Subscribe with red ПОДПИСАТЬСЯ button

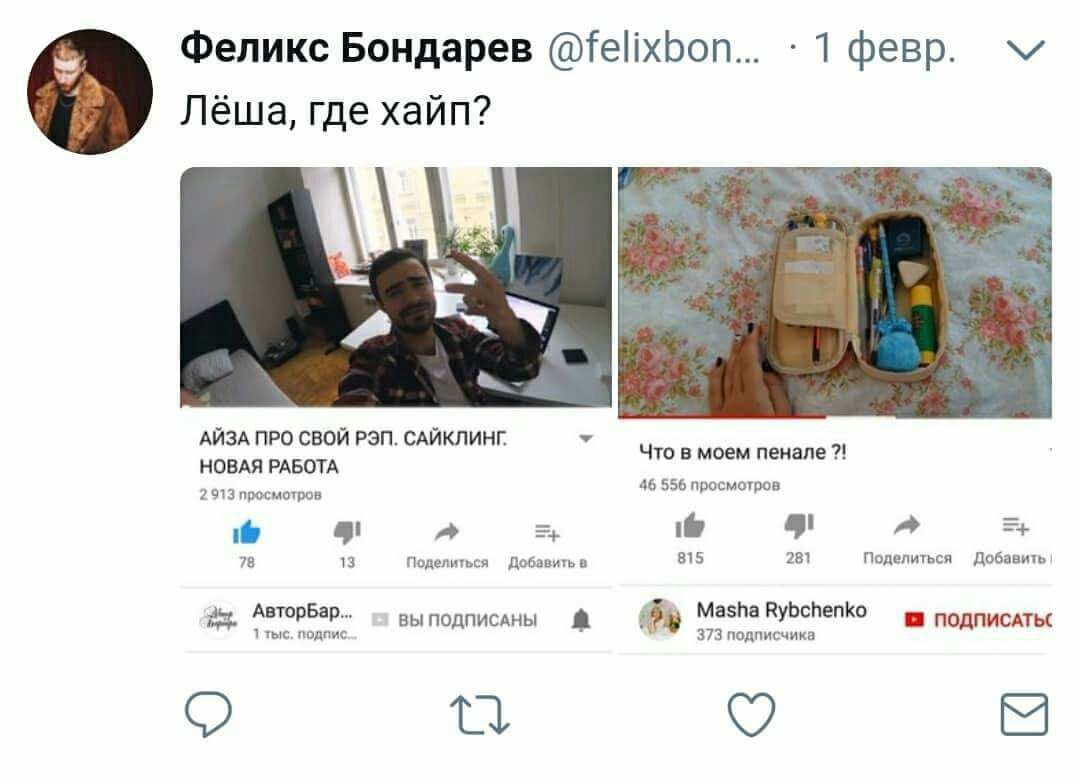point(978,620)
